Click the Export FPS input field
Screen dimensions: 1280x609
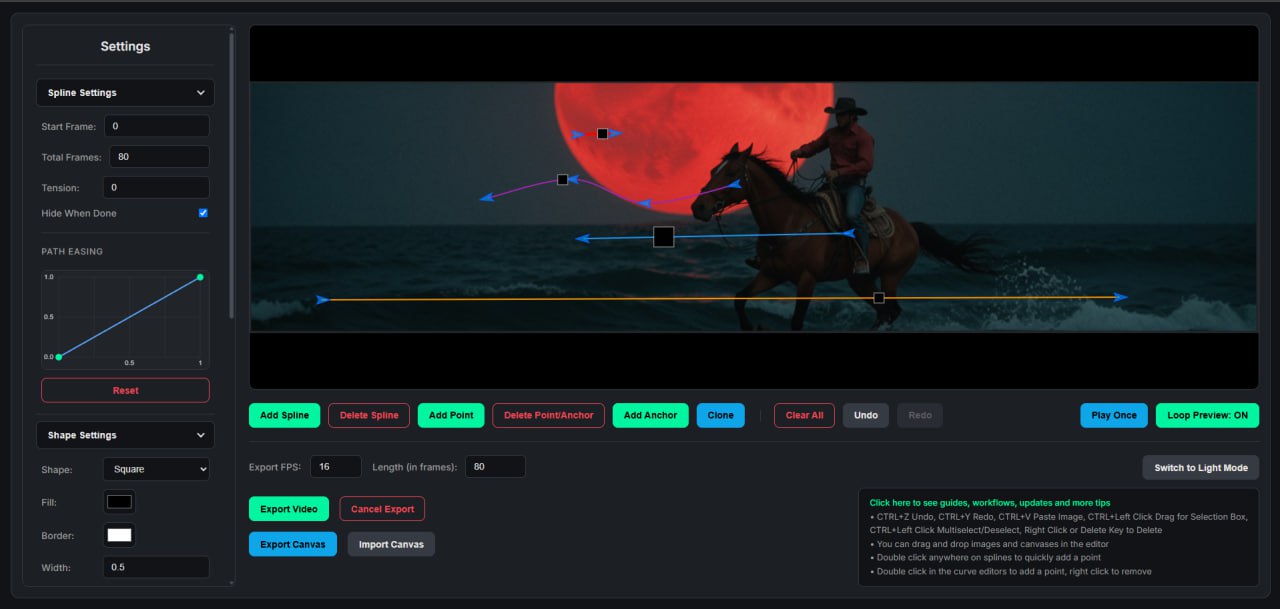335,467
